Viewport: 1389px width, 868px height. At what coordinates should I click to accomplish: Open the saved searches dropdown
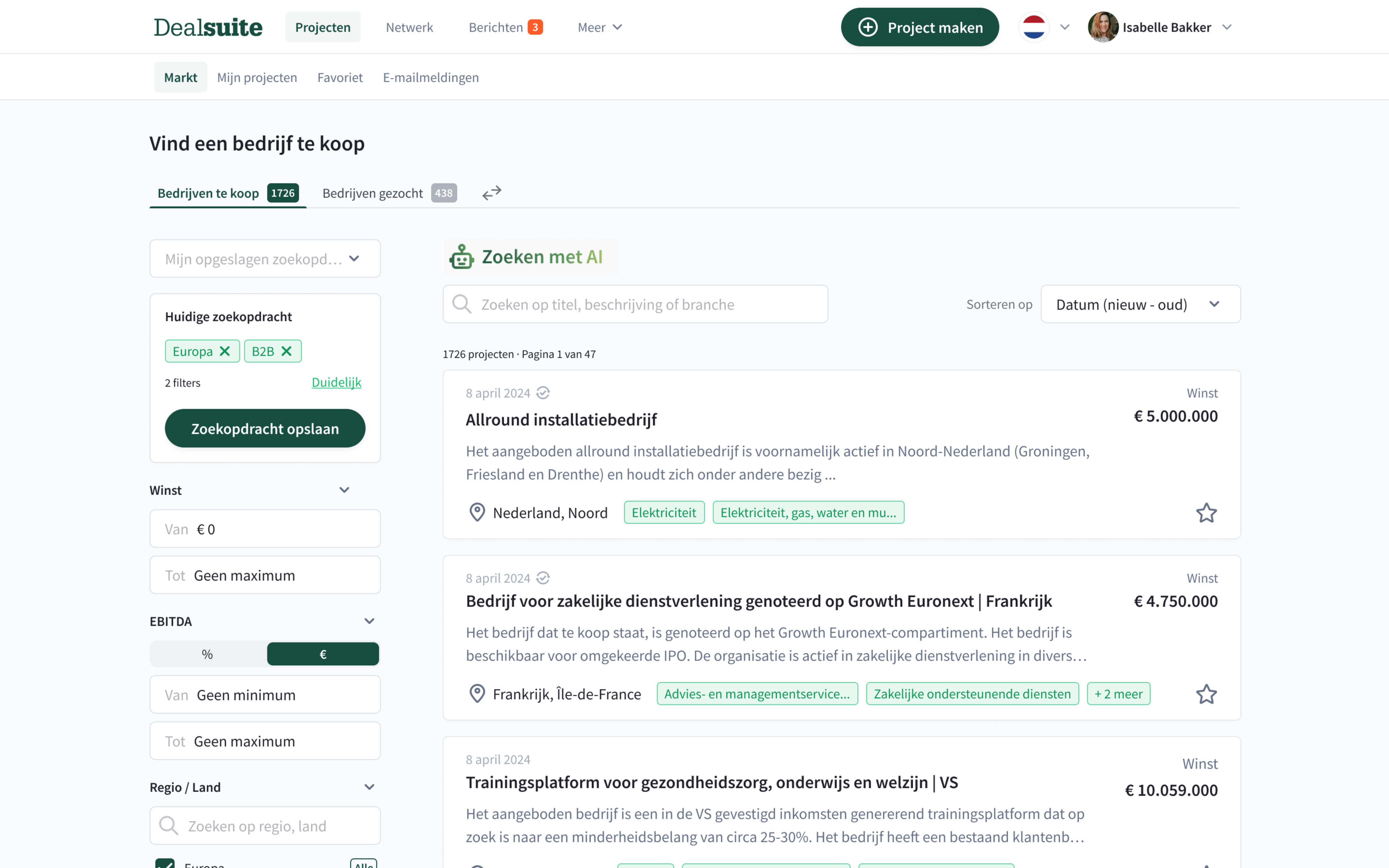point(265,259)
